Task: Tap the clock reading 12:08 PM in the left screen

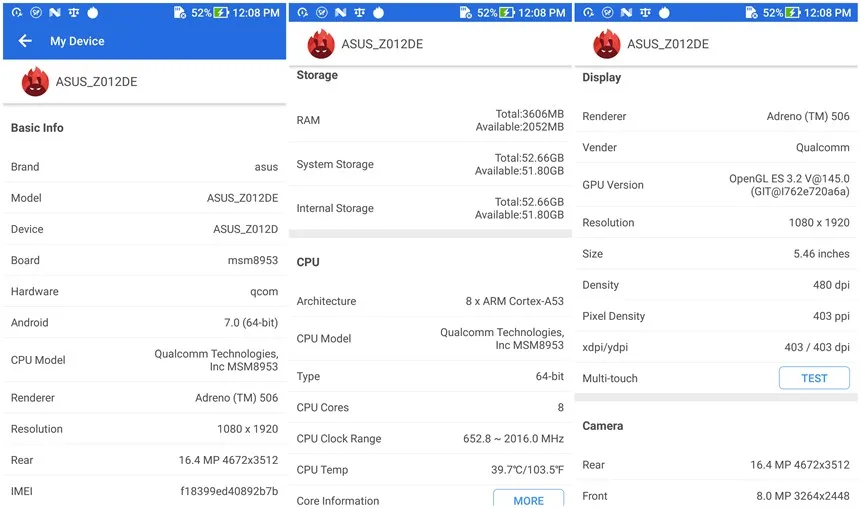Action: pyautogui.click(x=256, y=13)
